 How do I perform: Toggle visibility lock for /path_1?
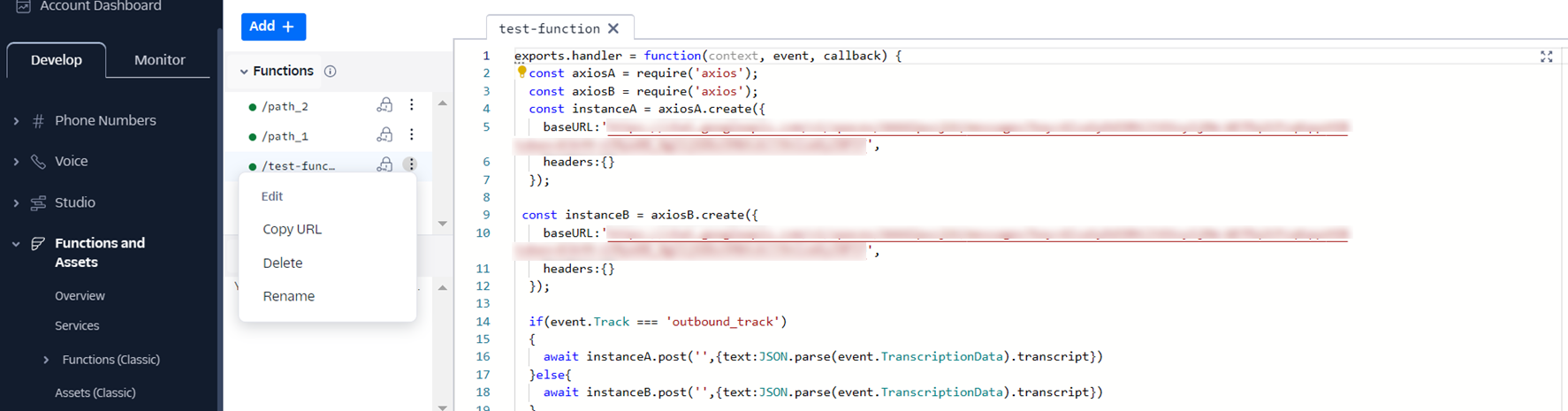[x=384, y=135]
